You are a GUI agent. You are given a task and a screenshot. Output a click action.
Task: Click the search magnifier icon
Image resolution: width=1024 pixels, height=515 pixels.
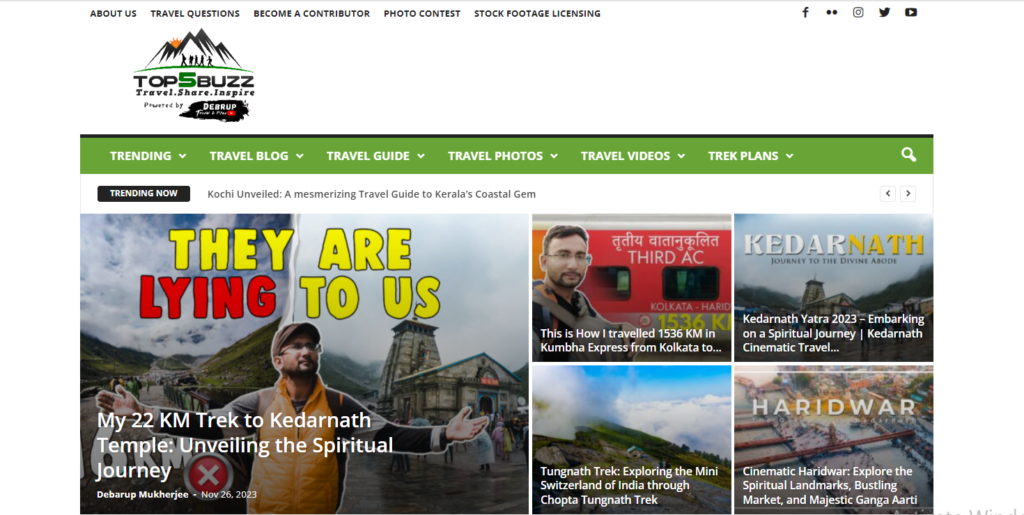click(x=908, y=155)
